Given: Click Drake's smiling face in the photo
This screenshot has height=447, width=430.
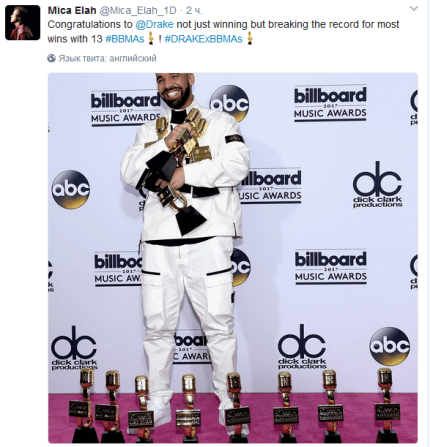Looking at the screenshot, I should (x=175, y=90).
